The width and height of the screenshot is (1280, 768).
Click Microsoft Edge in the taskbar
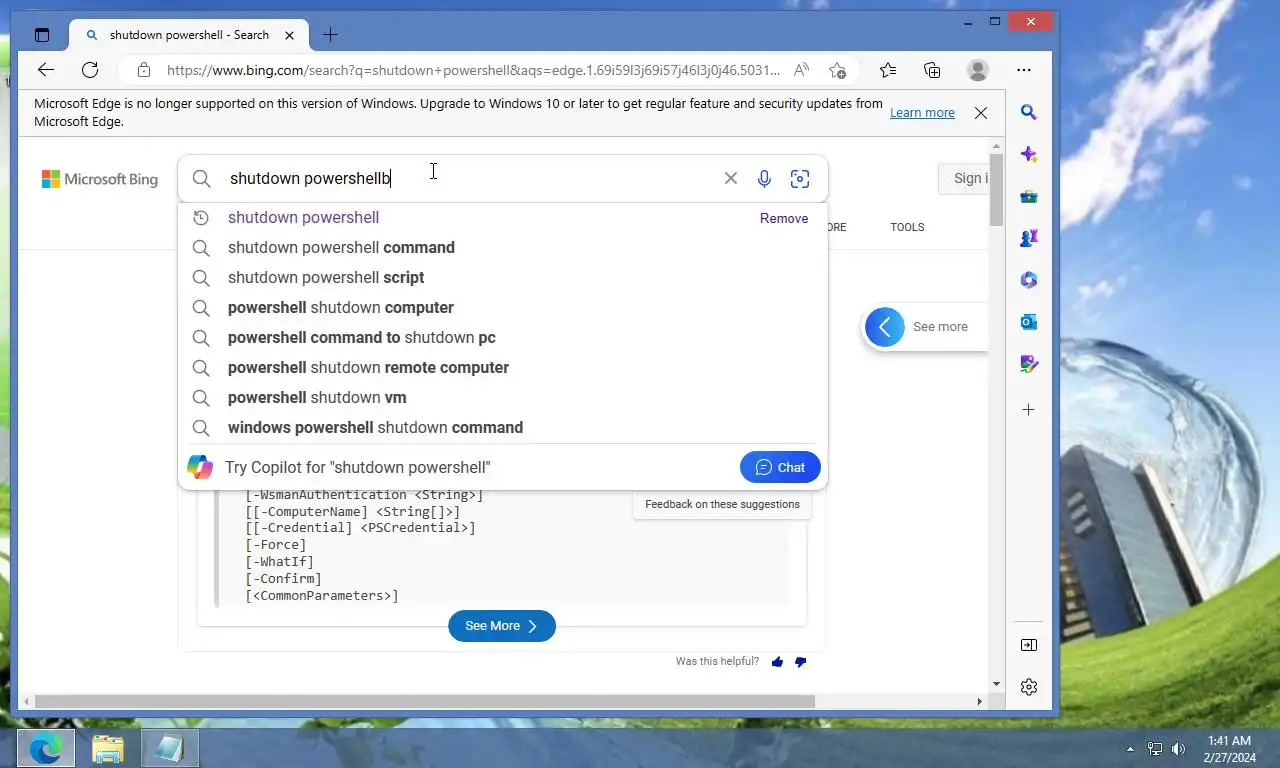(45, 748)
